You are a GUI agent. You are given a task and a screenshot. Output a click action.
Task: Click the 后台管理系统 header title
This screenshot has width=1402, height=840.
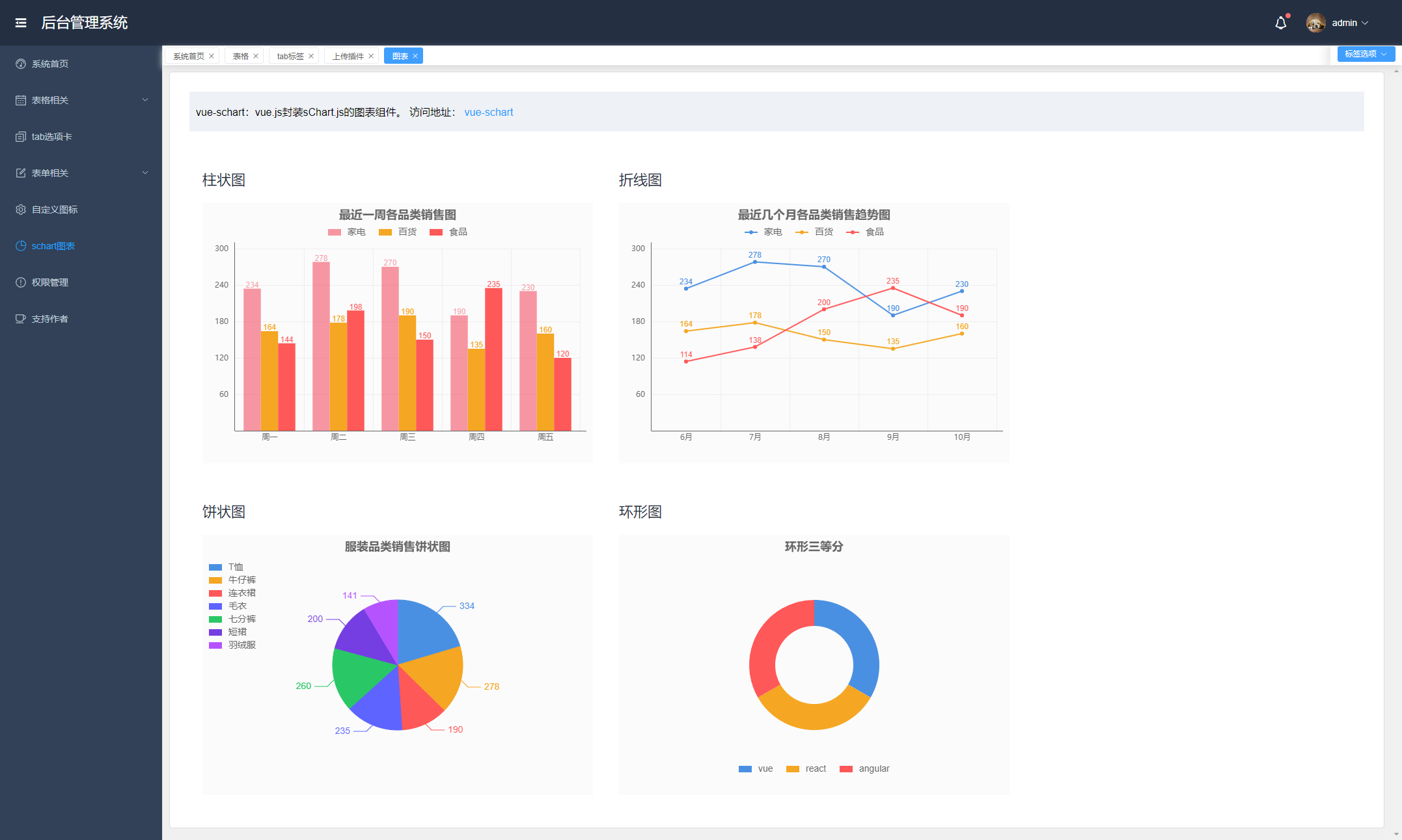85,23
